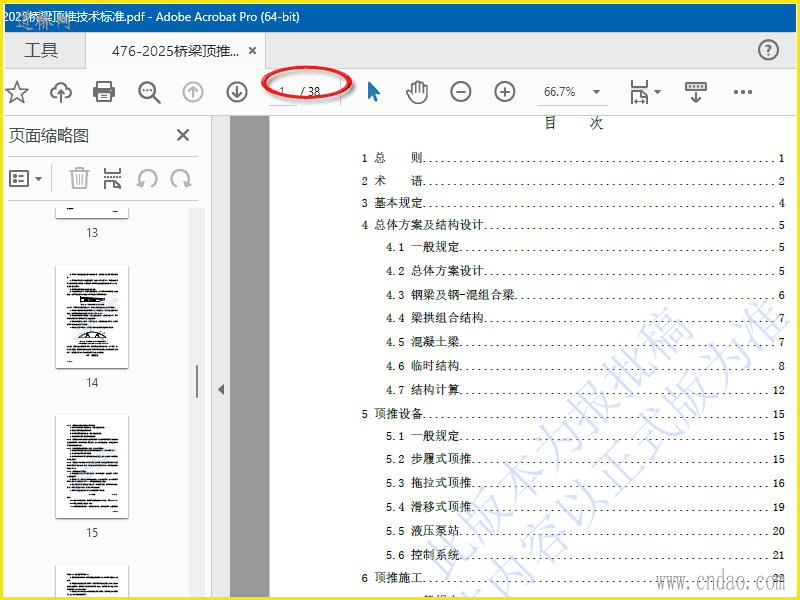Select the 476-2025桥梁顶推 document tab
The image size is (800, 600).
pyautogui.click(x=175, y=51)
